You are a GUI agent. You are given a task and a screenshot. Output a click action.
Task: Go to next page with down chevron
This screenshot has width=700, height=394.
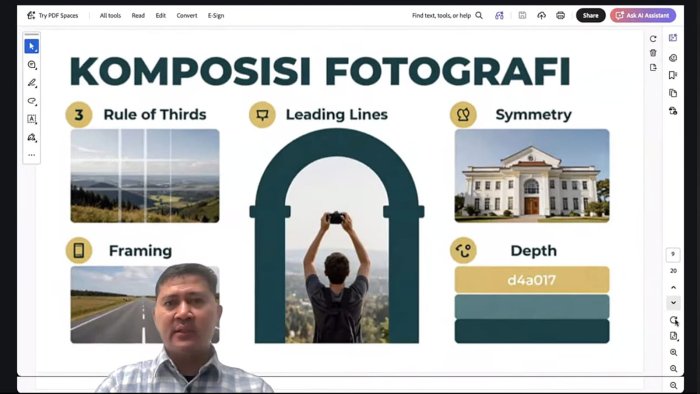tap(674, 303)
